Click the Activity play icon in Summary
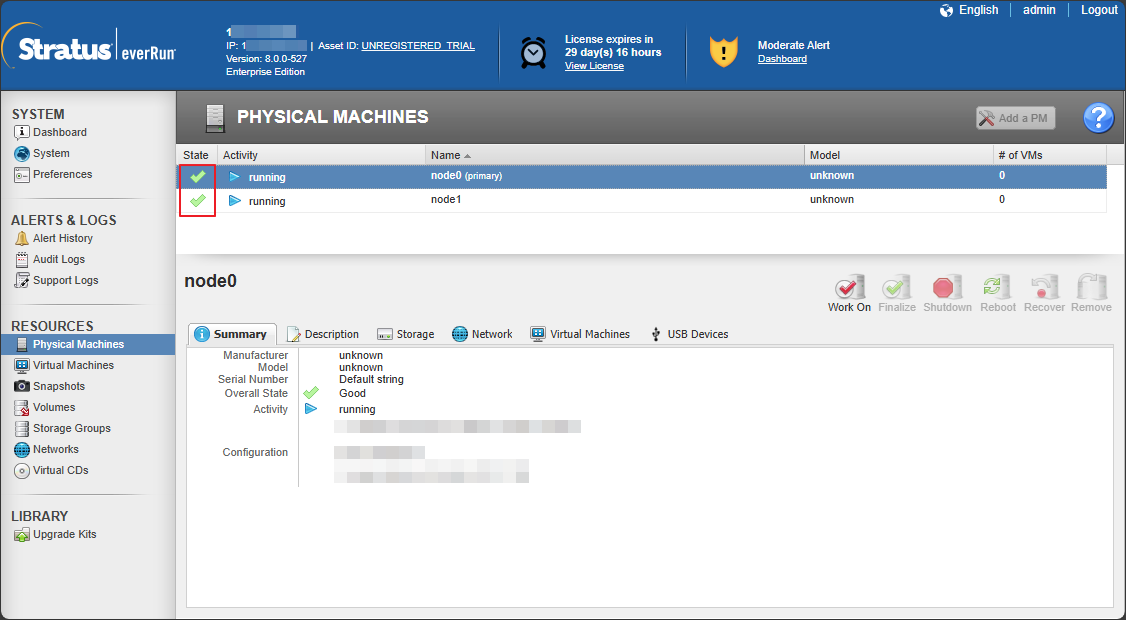The width and height of the screenshot is (1126, 620). point(311,409)
